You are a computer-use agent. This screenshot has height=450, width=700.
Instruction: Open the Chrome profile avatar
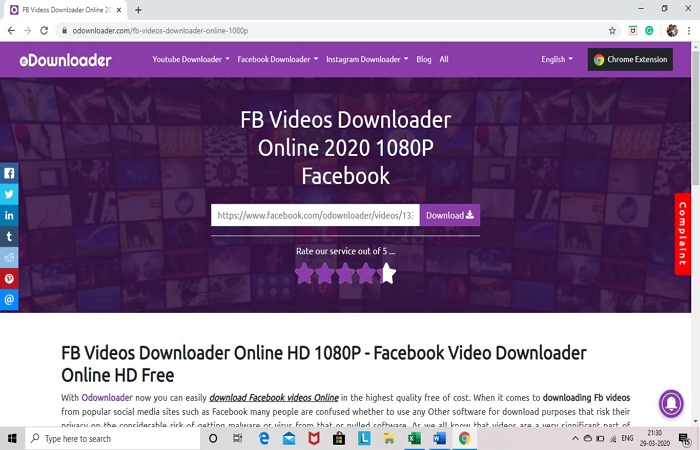tap(672, 31)
